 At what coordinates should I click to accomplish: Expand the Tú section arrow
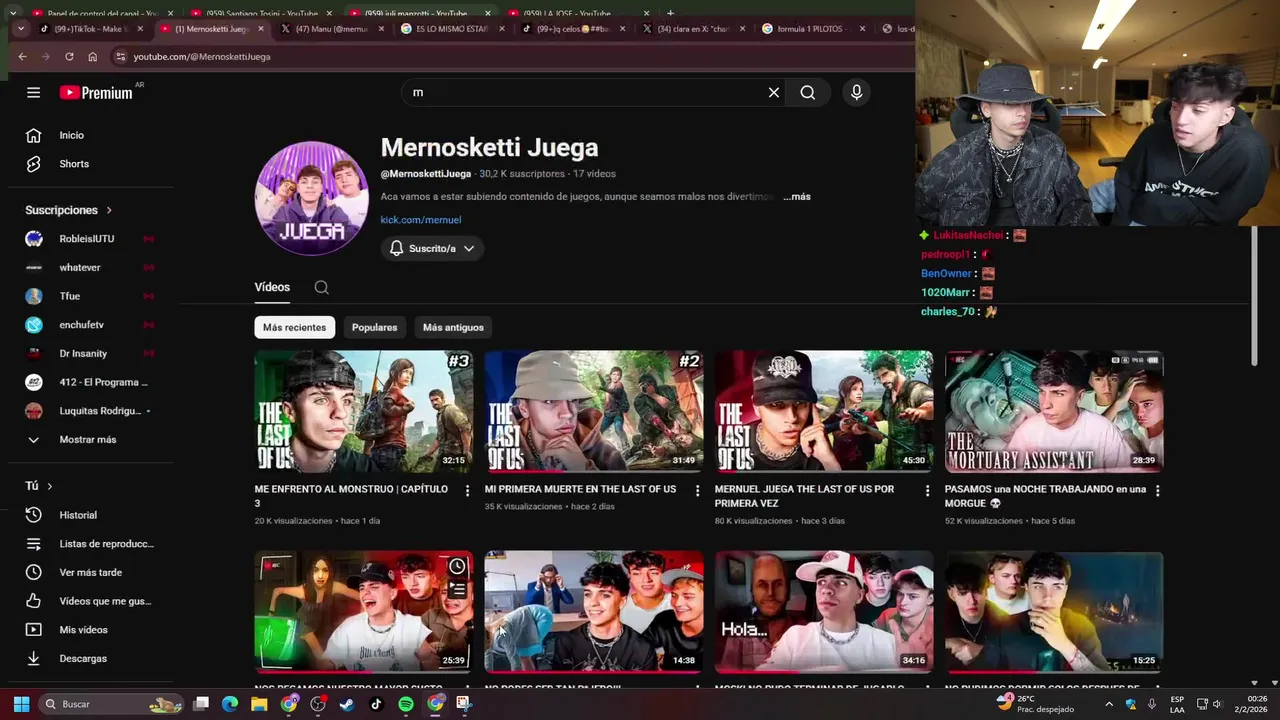[x=49, y=486]
